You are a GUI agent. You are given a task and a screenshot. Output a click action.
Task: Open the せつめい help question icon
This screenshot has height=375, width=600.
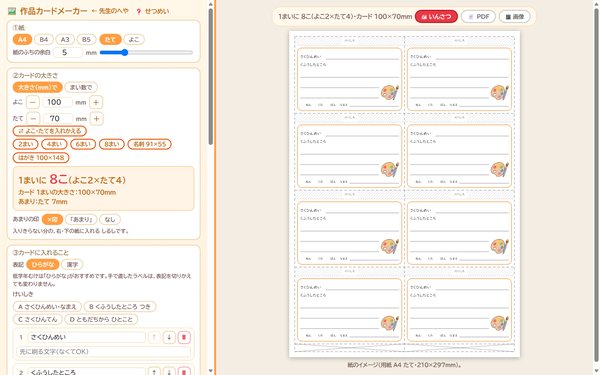pos(139,11)
